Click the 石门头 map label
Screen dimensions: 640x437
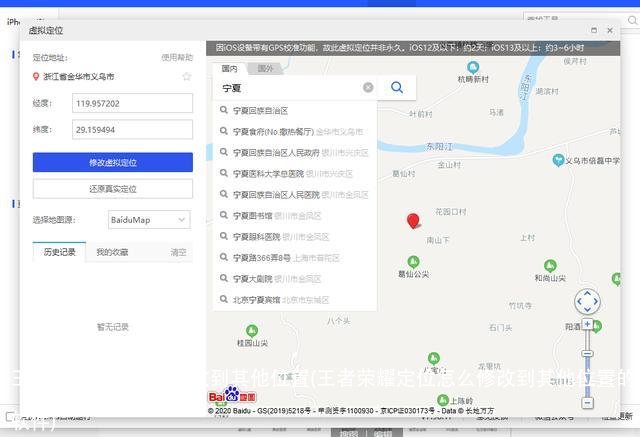500,328
